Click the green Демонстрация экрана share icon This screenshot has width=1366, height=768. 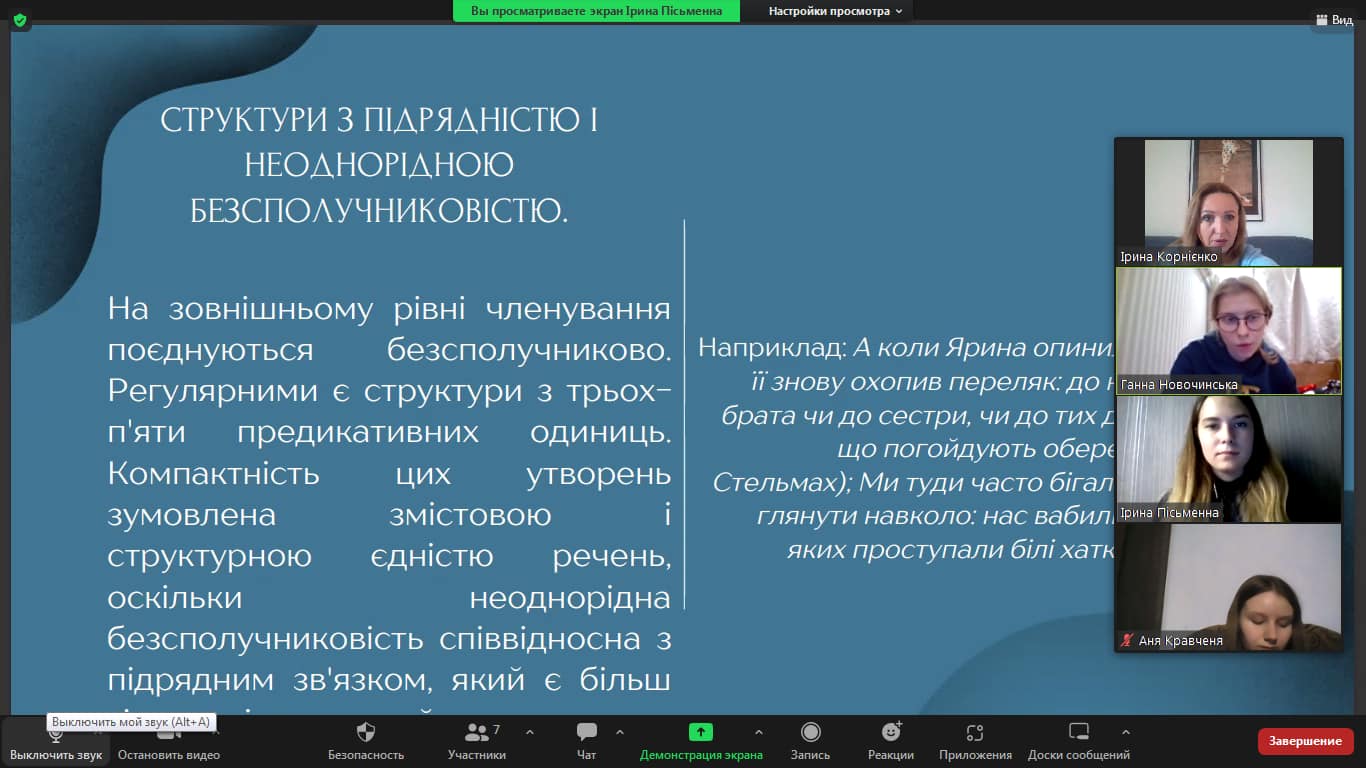pyautogui.click(x=701, y=733)
